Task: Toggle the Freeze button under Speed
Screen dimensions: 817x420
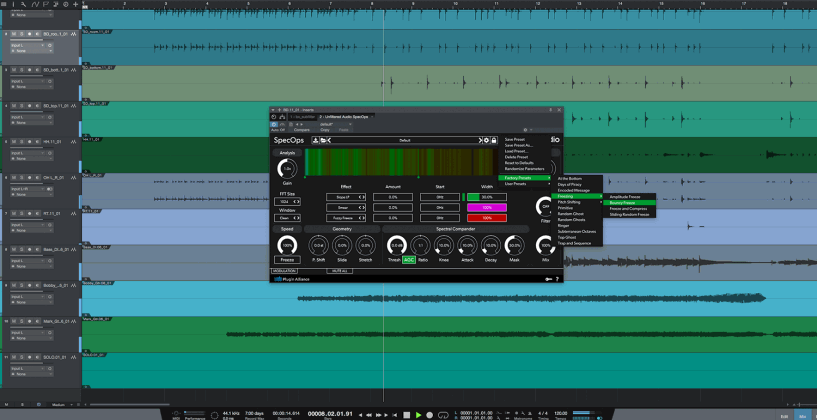Action: pos(287,259)
